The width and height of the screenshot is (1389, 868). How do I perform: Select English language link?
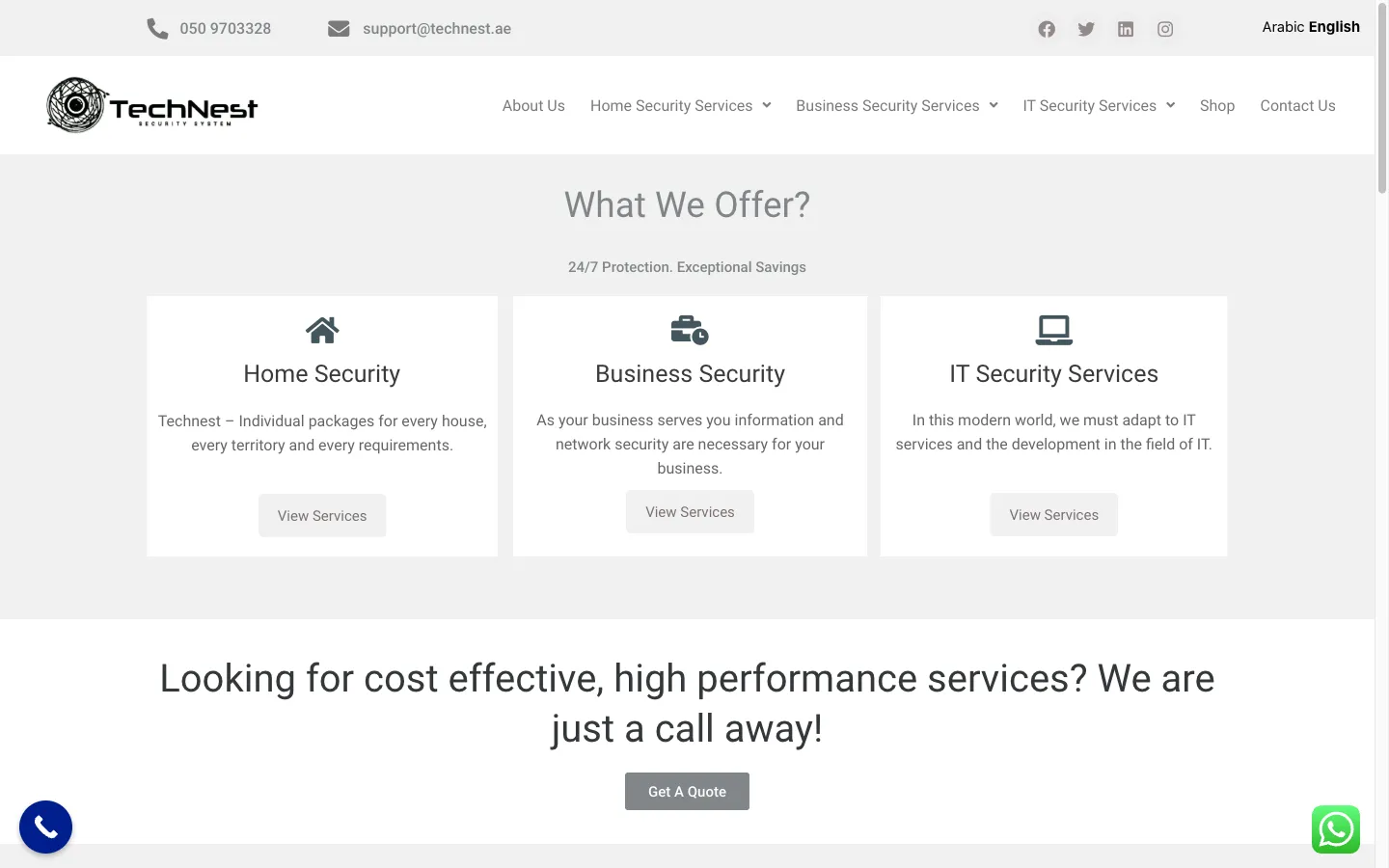[1334, 27]
